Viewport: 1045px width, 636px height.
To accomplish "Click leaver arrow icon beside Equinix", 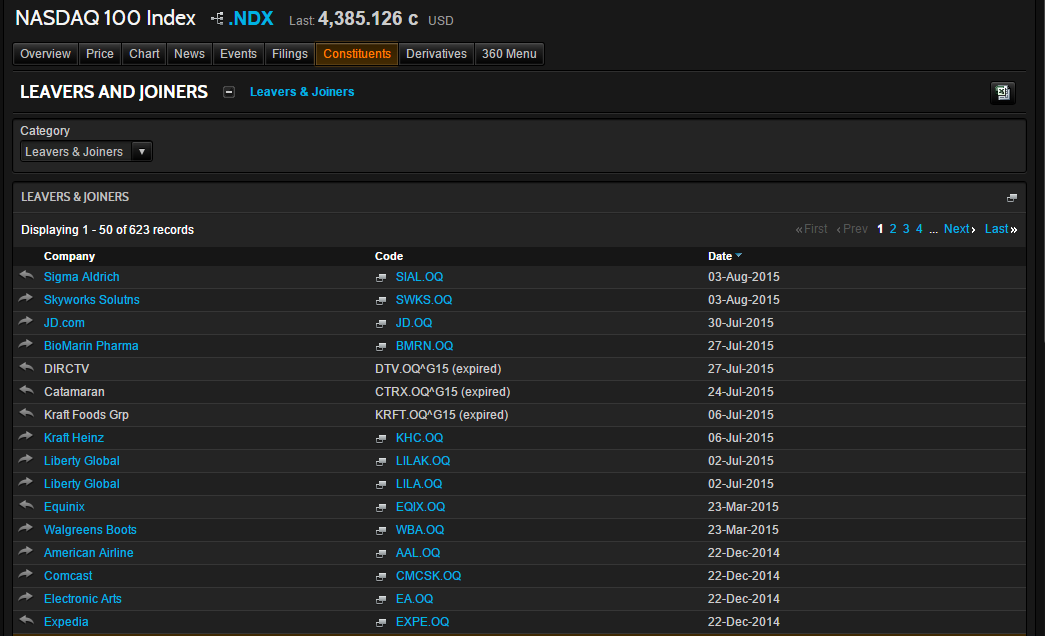I will click(x=26, y=505).
